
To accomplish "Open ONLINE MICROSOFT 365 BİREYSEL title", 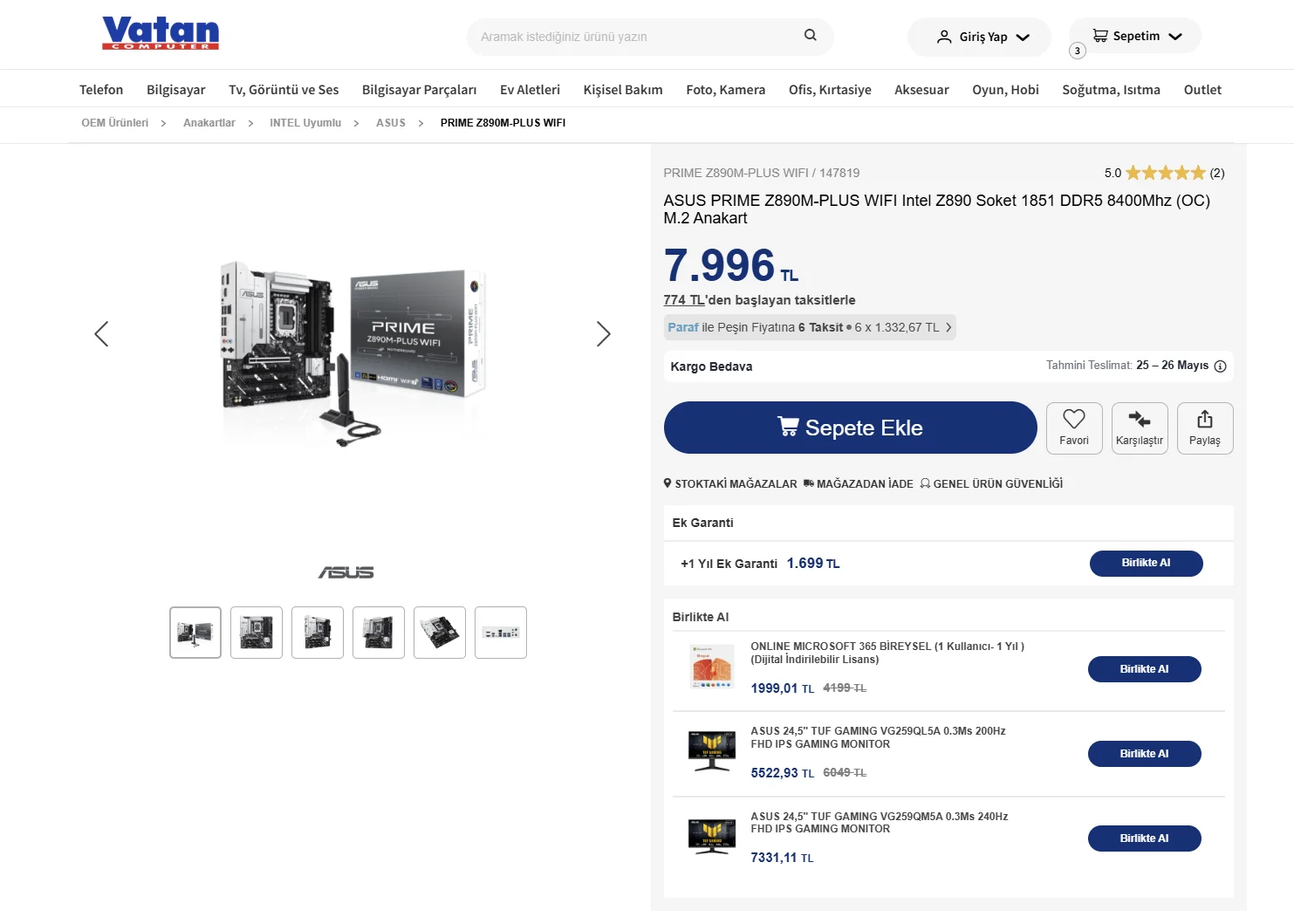I will 887,653.
